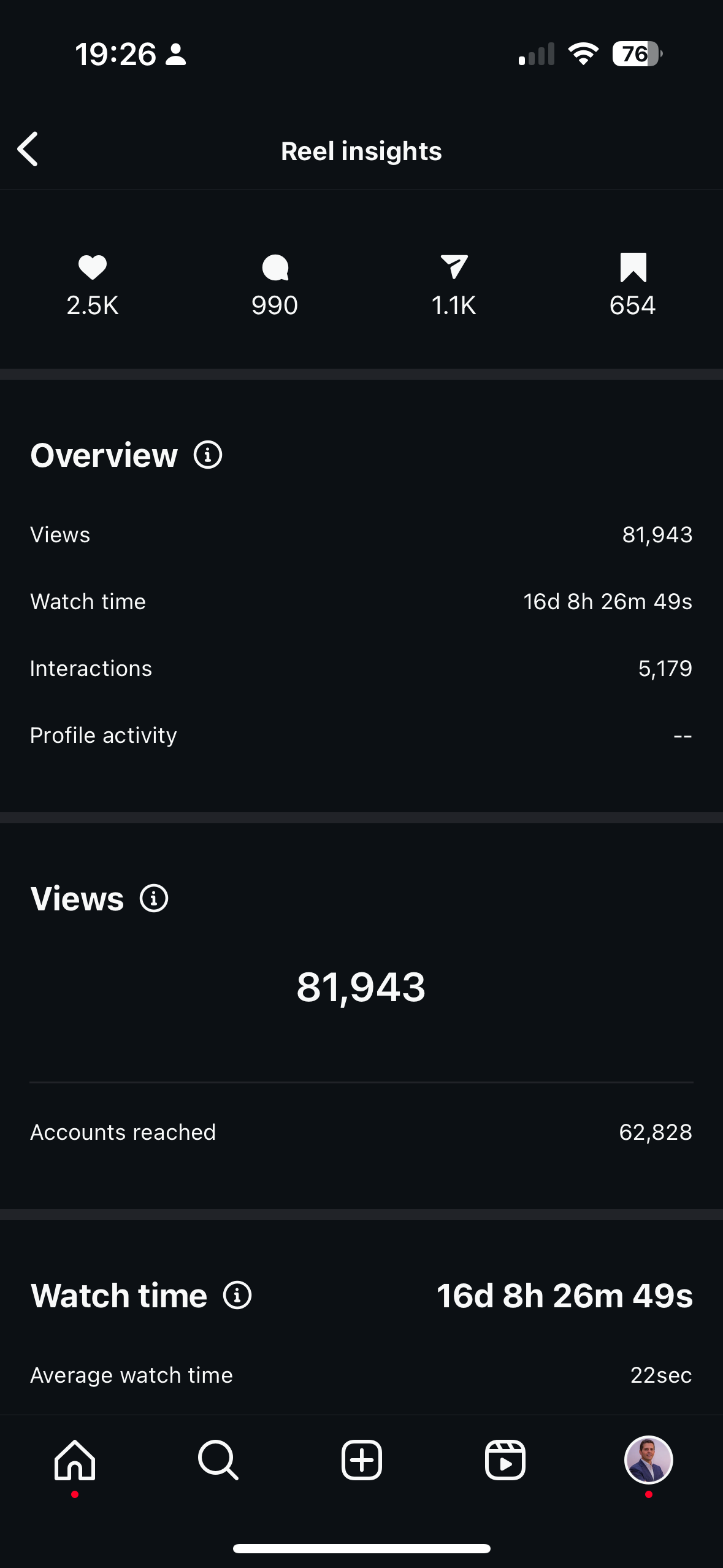Tap the shares paper plane icon
Image resolution: width=723 pixels, height=1568 pixels.
click(454, 267)
